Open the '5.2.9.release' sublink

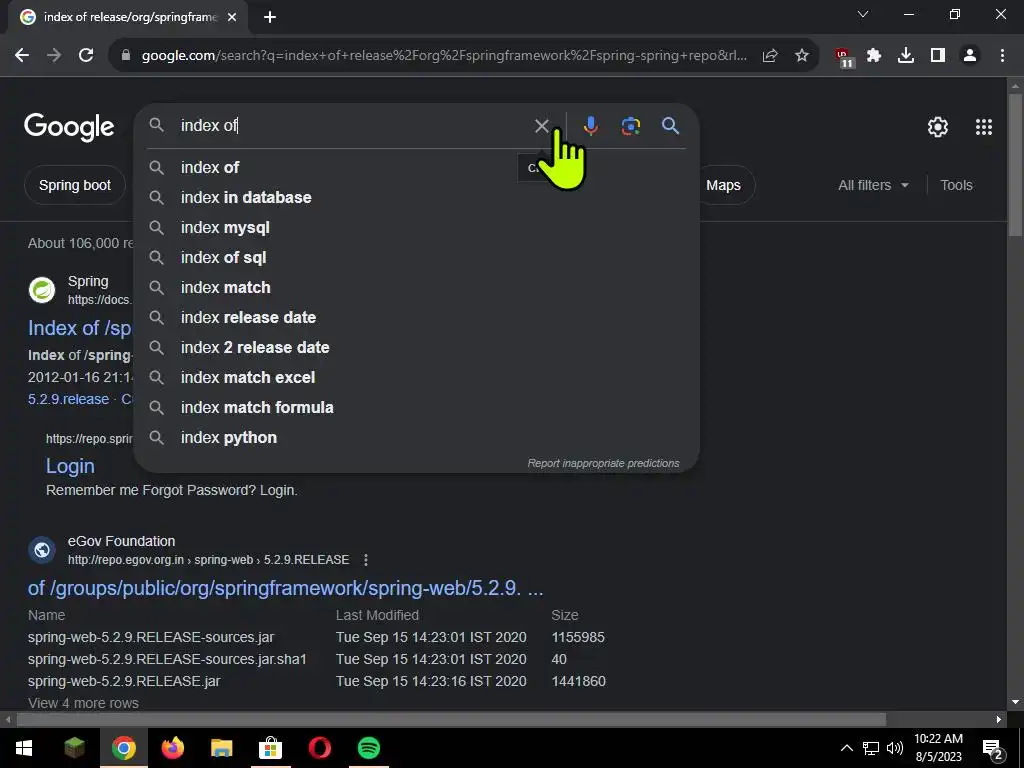click(68, 399)
